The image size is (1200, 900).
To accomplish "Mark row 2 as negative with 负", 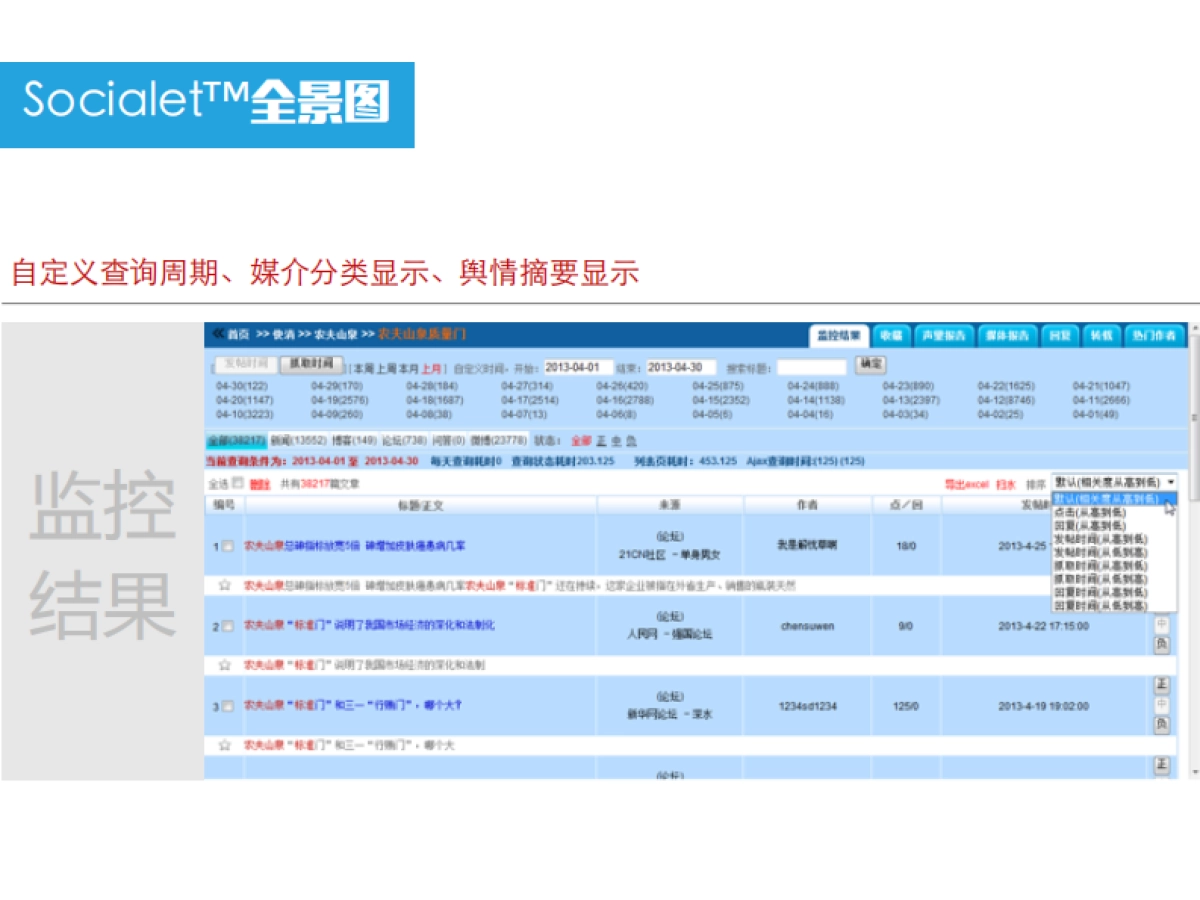I will click(x=1161, y=644).
